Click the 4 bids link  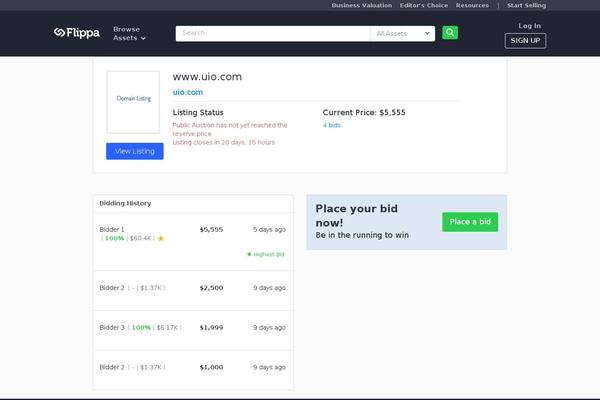click(331, 125)
